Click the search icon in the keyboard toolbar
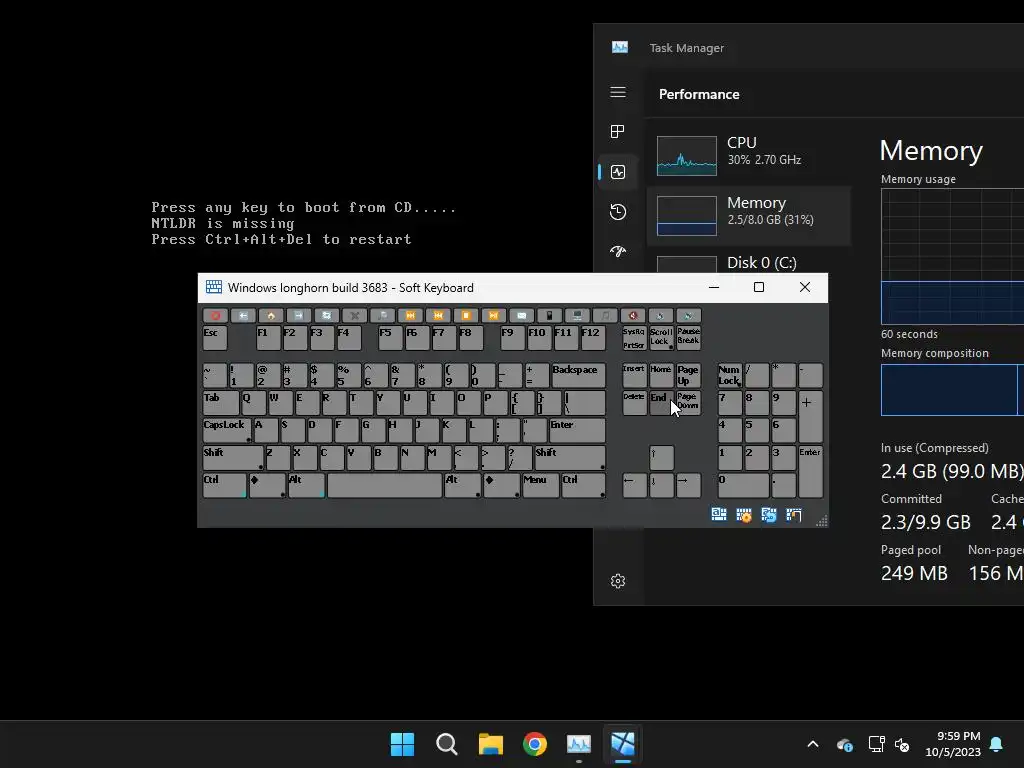 (x=383, y=315)
